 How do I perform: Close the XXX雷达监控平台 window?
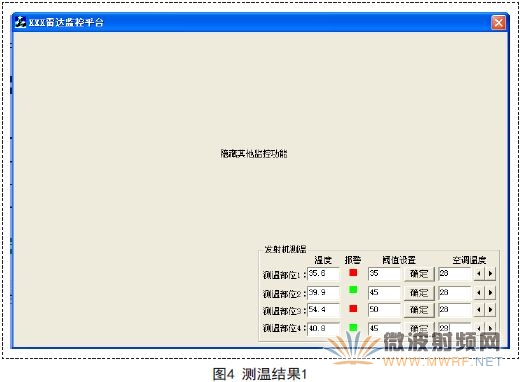click(x=498, y=23)
